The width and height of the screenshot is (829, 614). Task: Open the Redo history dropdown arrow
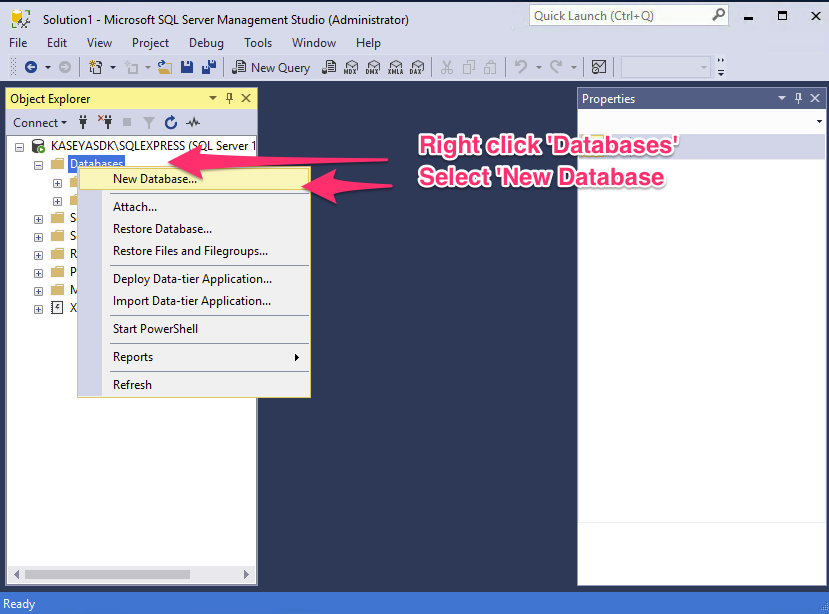pyautogui.click(x=574, y=68)
